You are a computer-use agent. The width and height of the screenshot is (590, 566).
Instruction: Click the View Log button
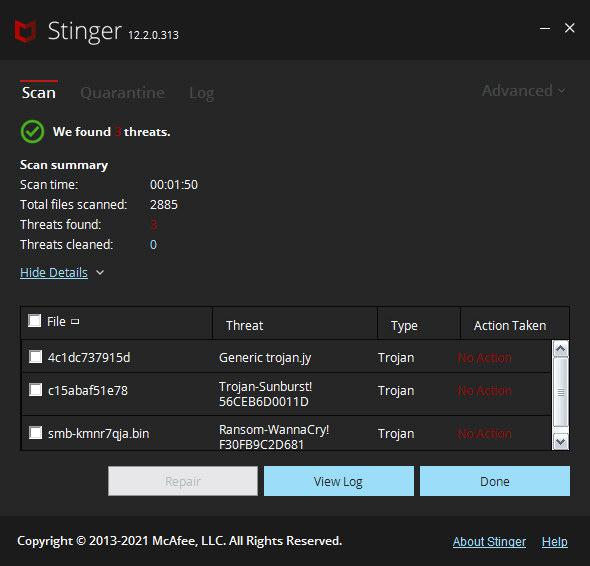339,481
